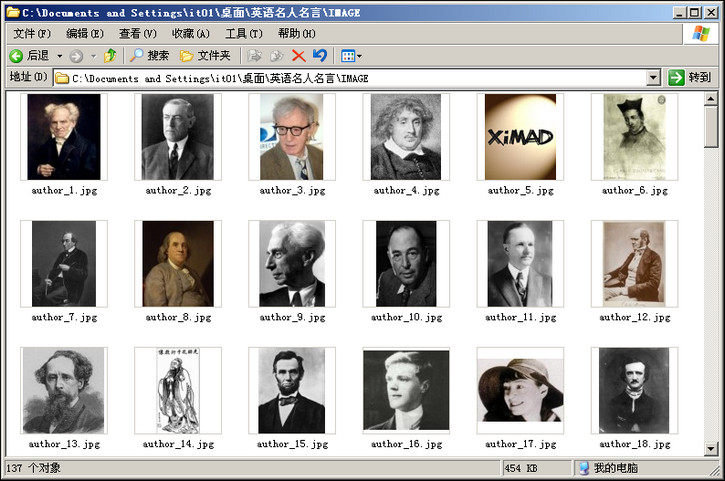Viewport: 725px width, 481px height.
Task: Click the file name author_1.jpg
Action: (64, 191)
